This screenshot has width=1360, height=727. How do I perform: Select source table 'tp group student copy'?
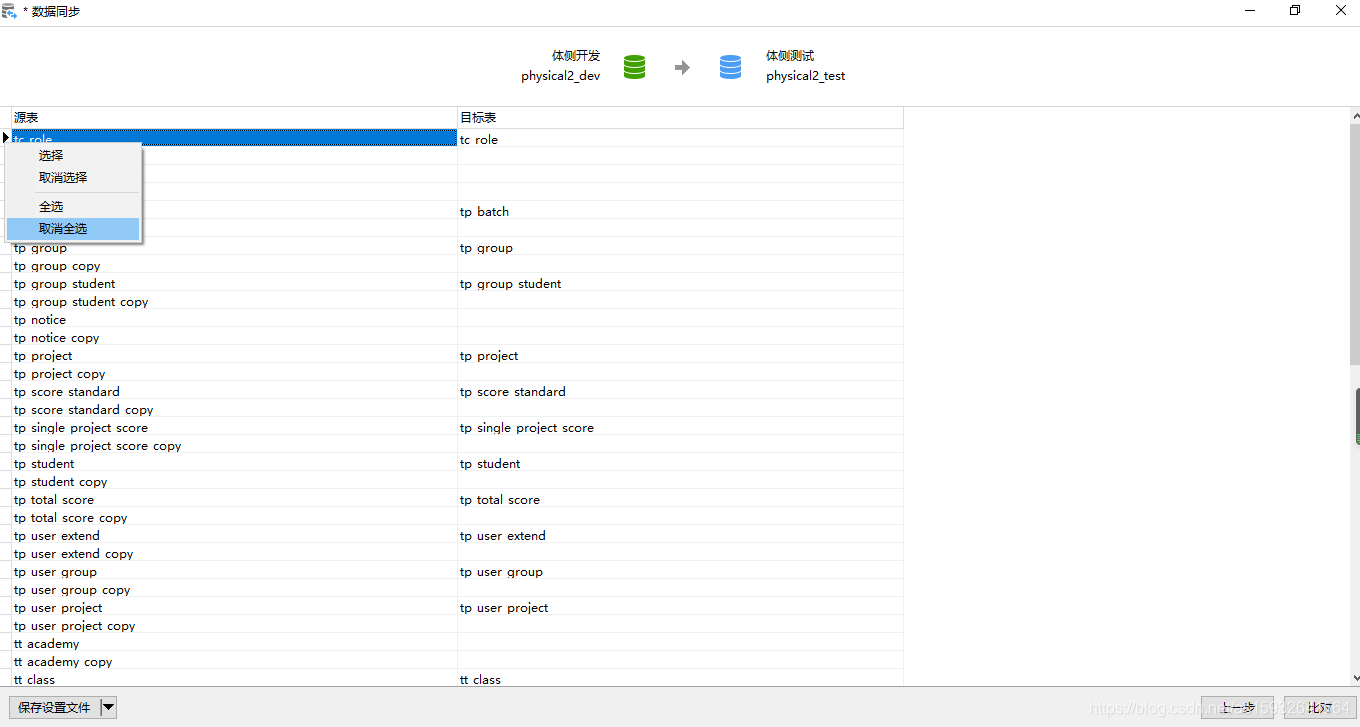(x=234, y=302)
